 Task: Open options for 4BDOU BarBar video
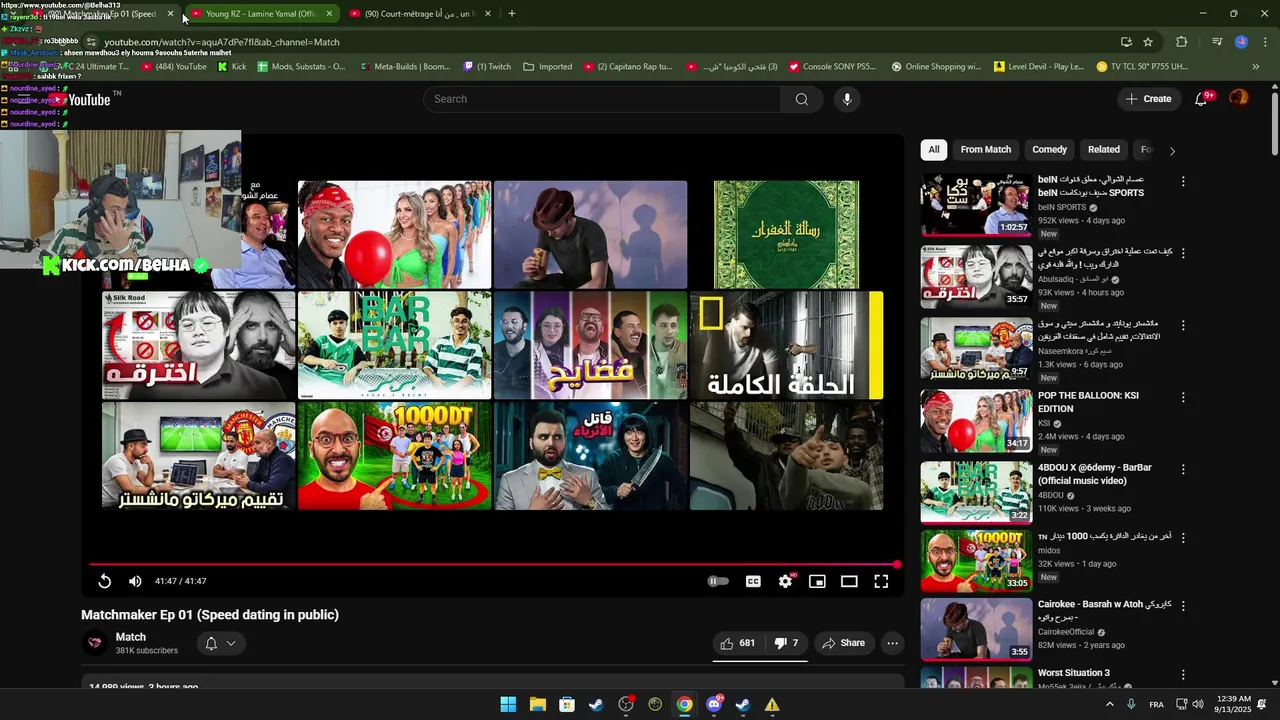tap(1183, 470)
